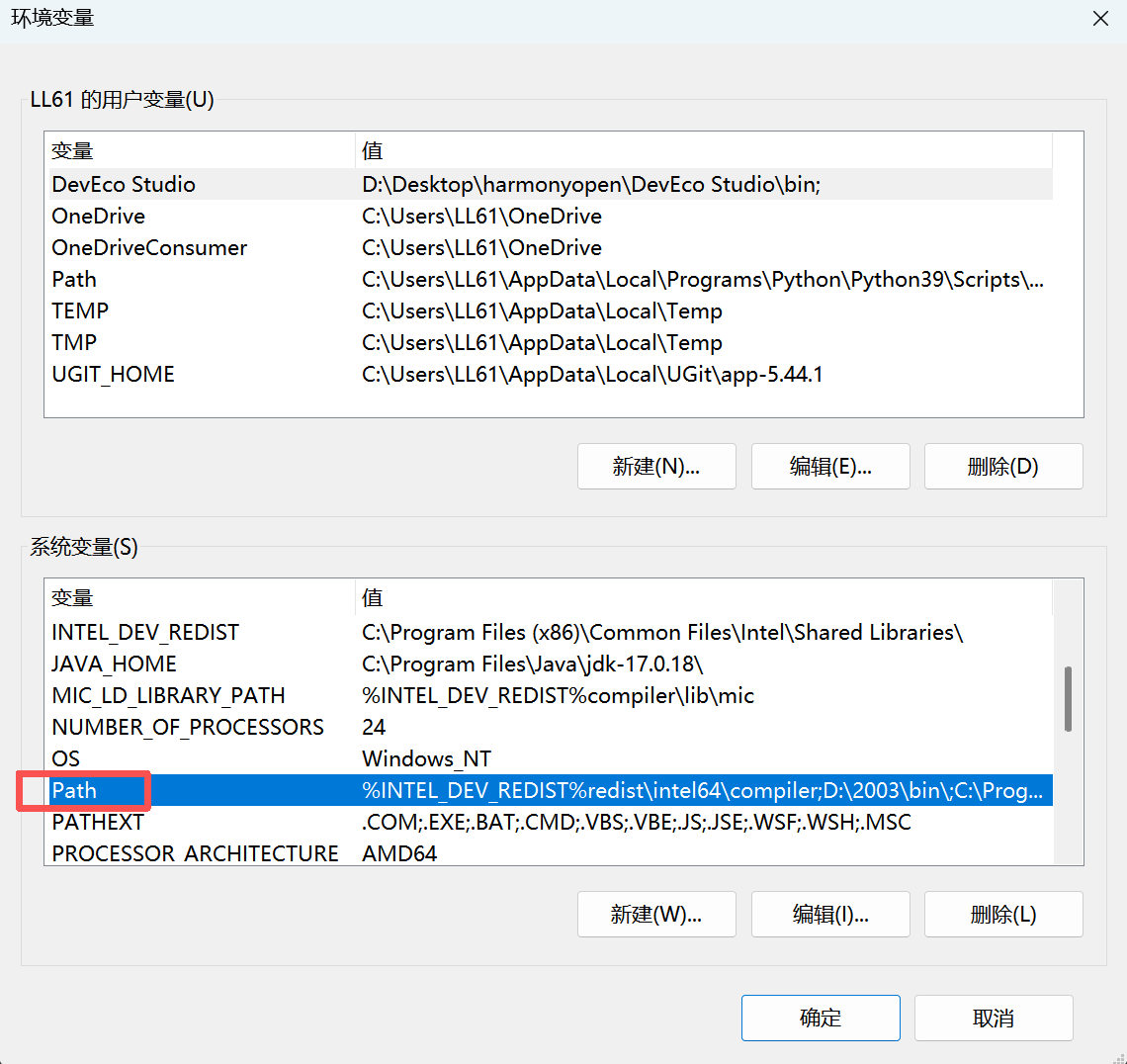Screen dimensions: 1127x1064
Task: Click the AMD64 value cell
Action: coord(399,854)
